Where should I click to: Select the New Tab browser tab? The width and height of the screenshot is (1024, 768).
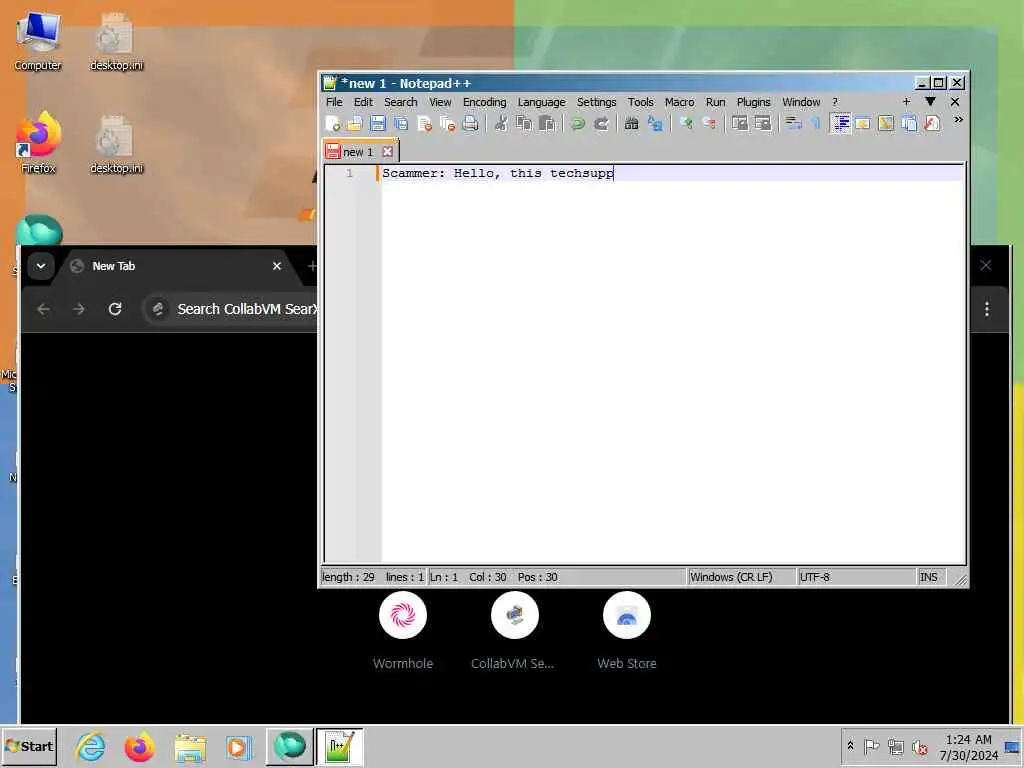point(176,266)
